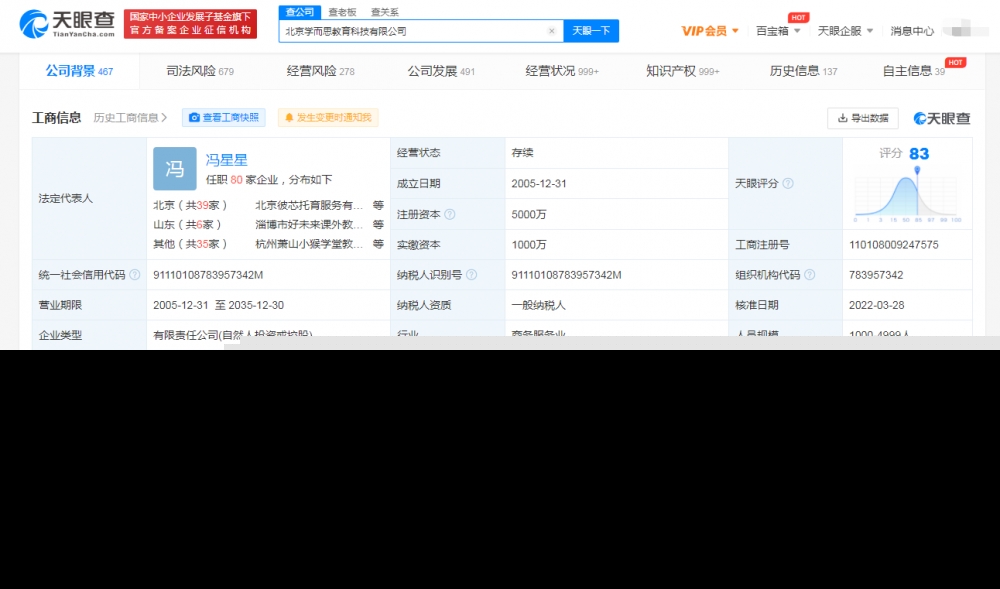Open 消息中心 message center
This screenshot has width=1000, height=589.
[912, 31]
